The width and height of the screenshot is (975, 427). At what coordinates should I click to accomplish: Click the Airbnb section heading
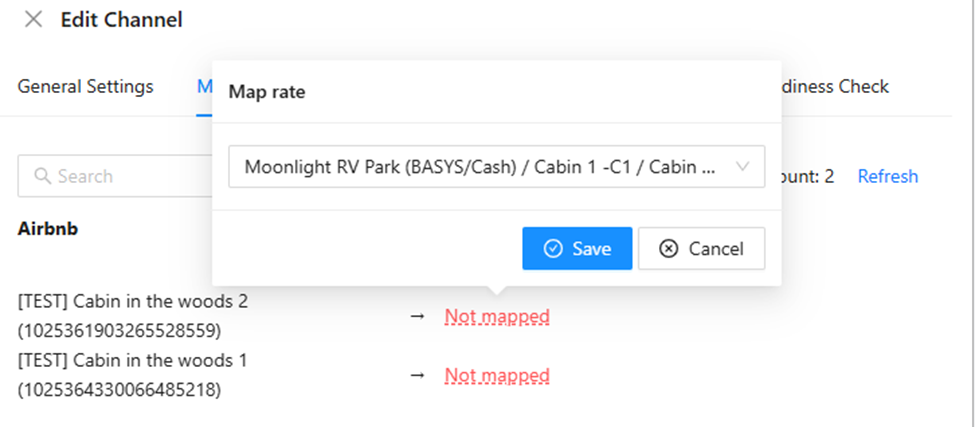[48, 229]
